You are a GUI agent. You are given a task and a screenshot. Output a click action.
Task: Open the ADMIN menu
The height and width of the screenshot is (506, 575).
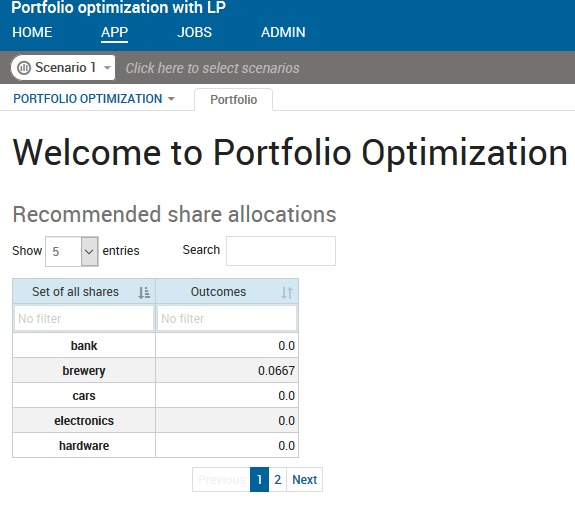pos(283,32)
